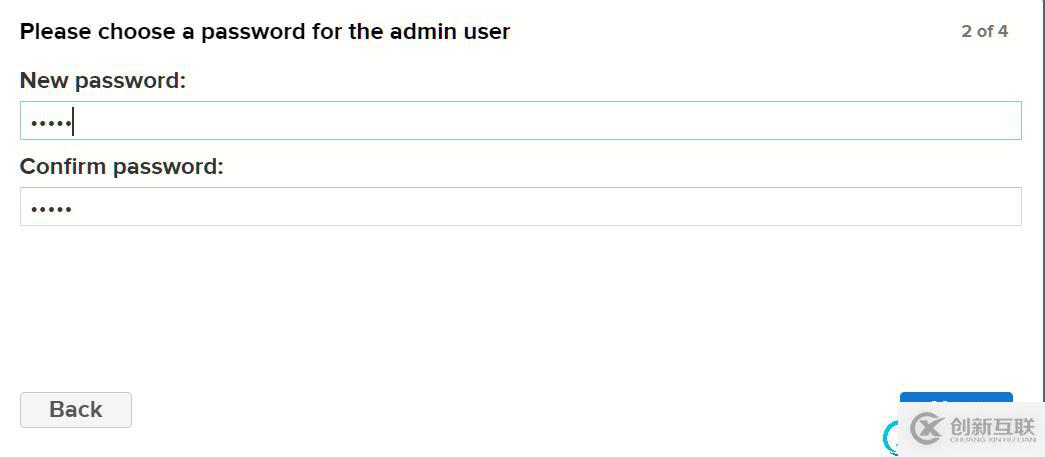The width and height of the screenshot is (1045, 457).
Task: Click the "Please choose a password" heading
Action: pyautogui.click(x=265, y=32)
